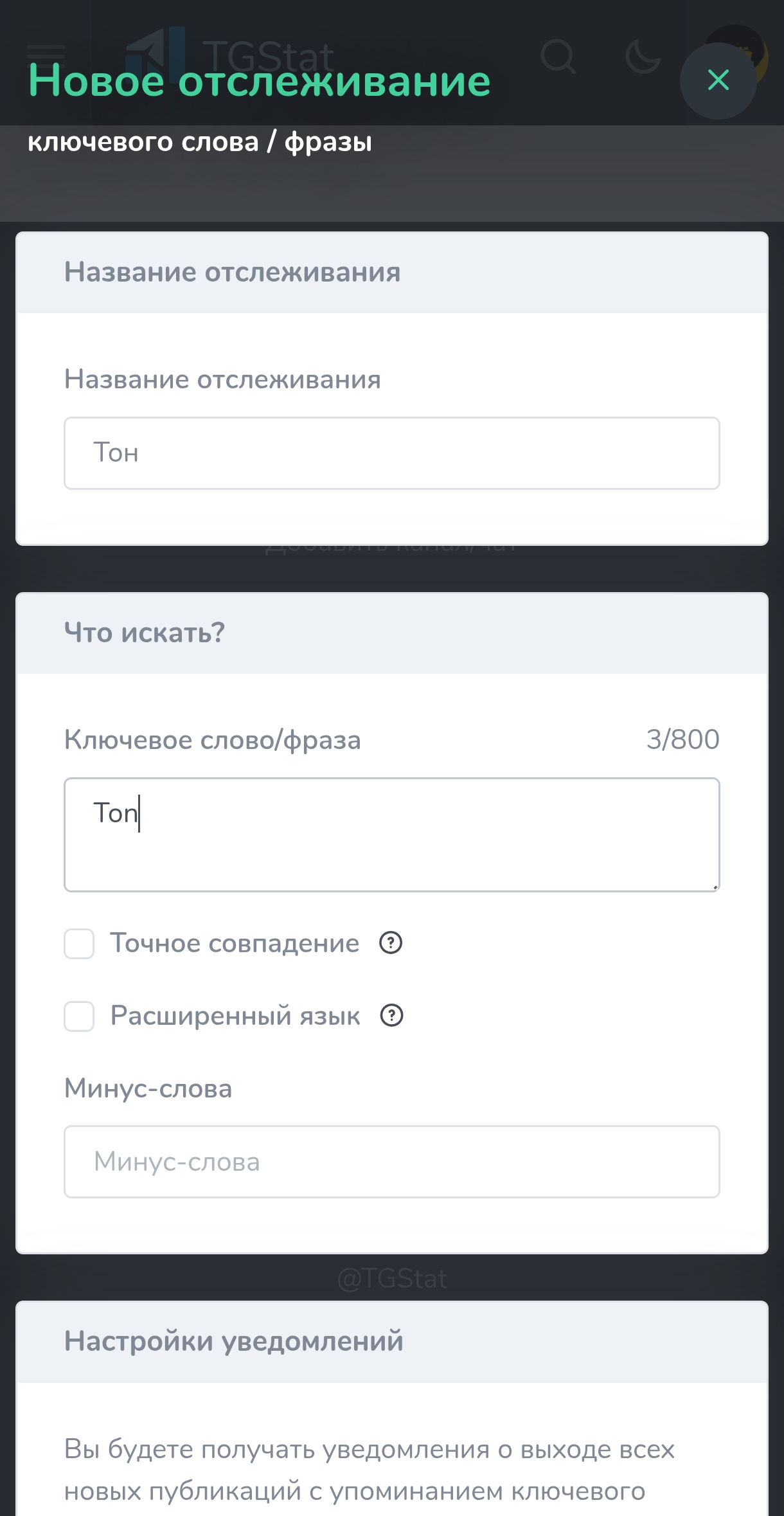
Task: View help tooltip next to Расширенный язык
Action: [x=390, y=1016]
